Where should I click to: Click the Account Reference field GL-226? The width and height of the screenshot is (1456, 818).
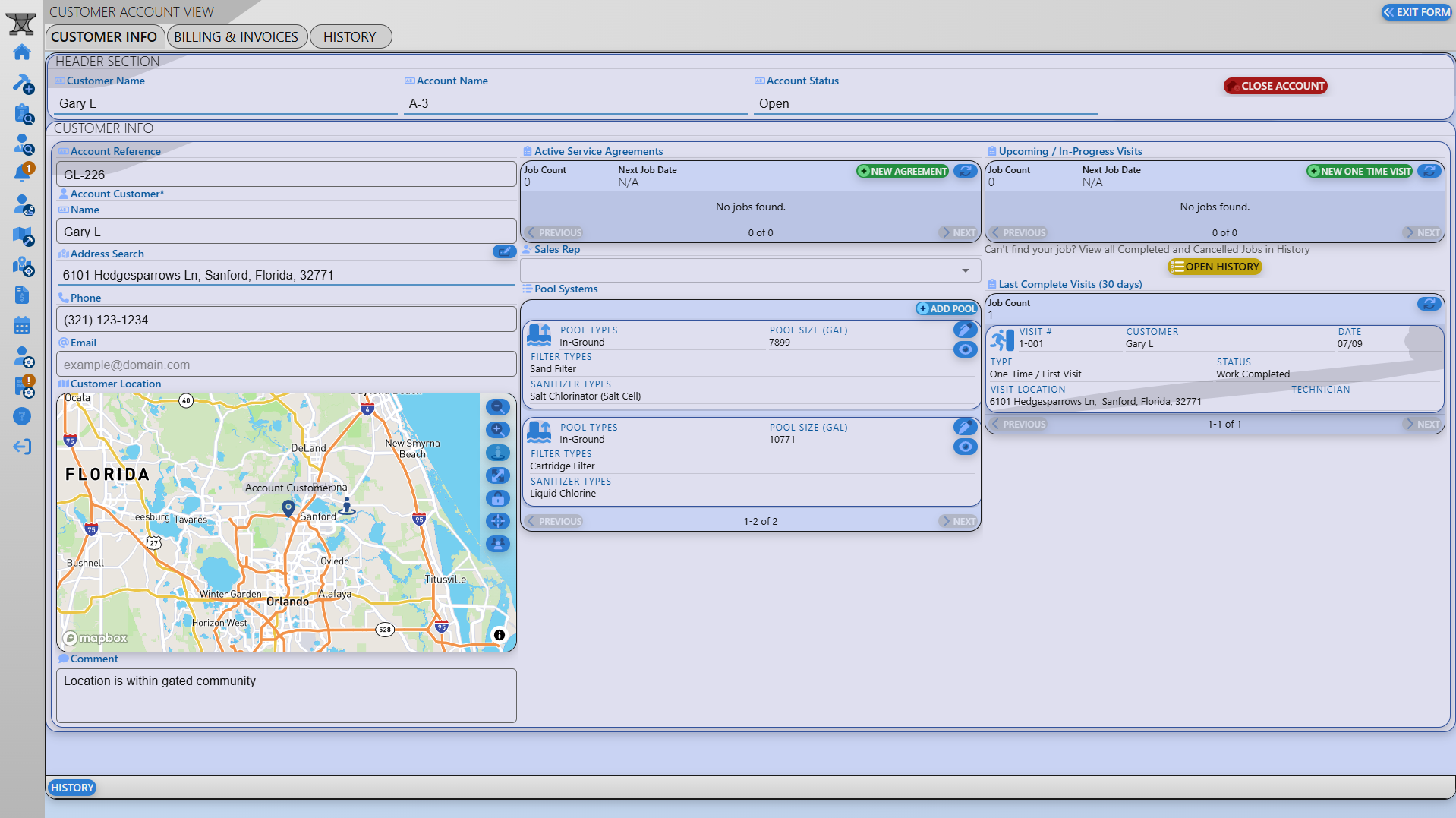286,175
